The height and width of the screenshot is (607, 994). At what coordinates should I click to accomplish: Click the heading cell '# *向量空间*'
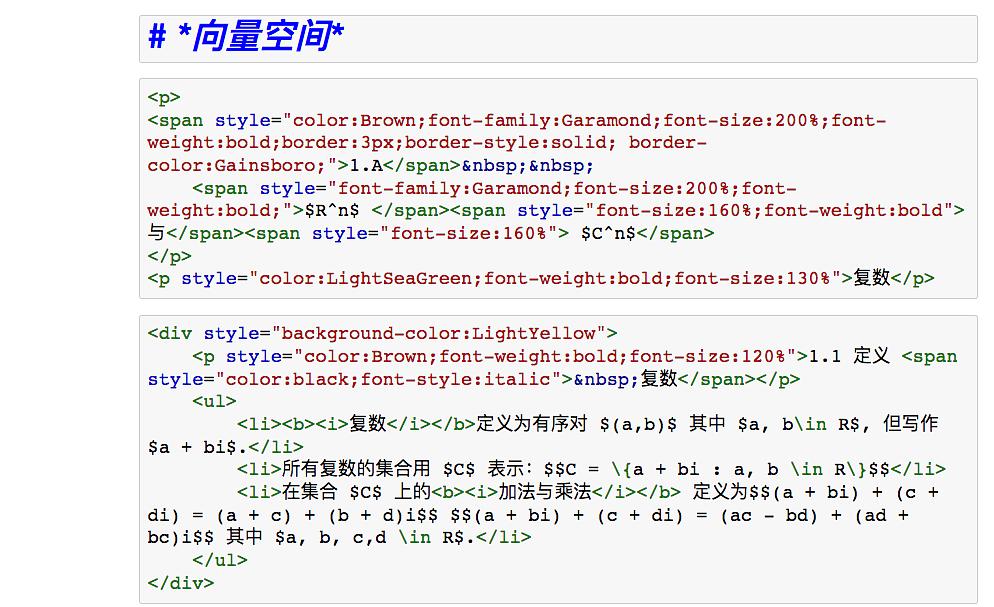point(558,39)
